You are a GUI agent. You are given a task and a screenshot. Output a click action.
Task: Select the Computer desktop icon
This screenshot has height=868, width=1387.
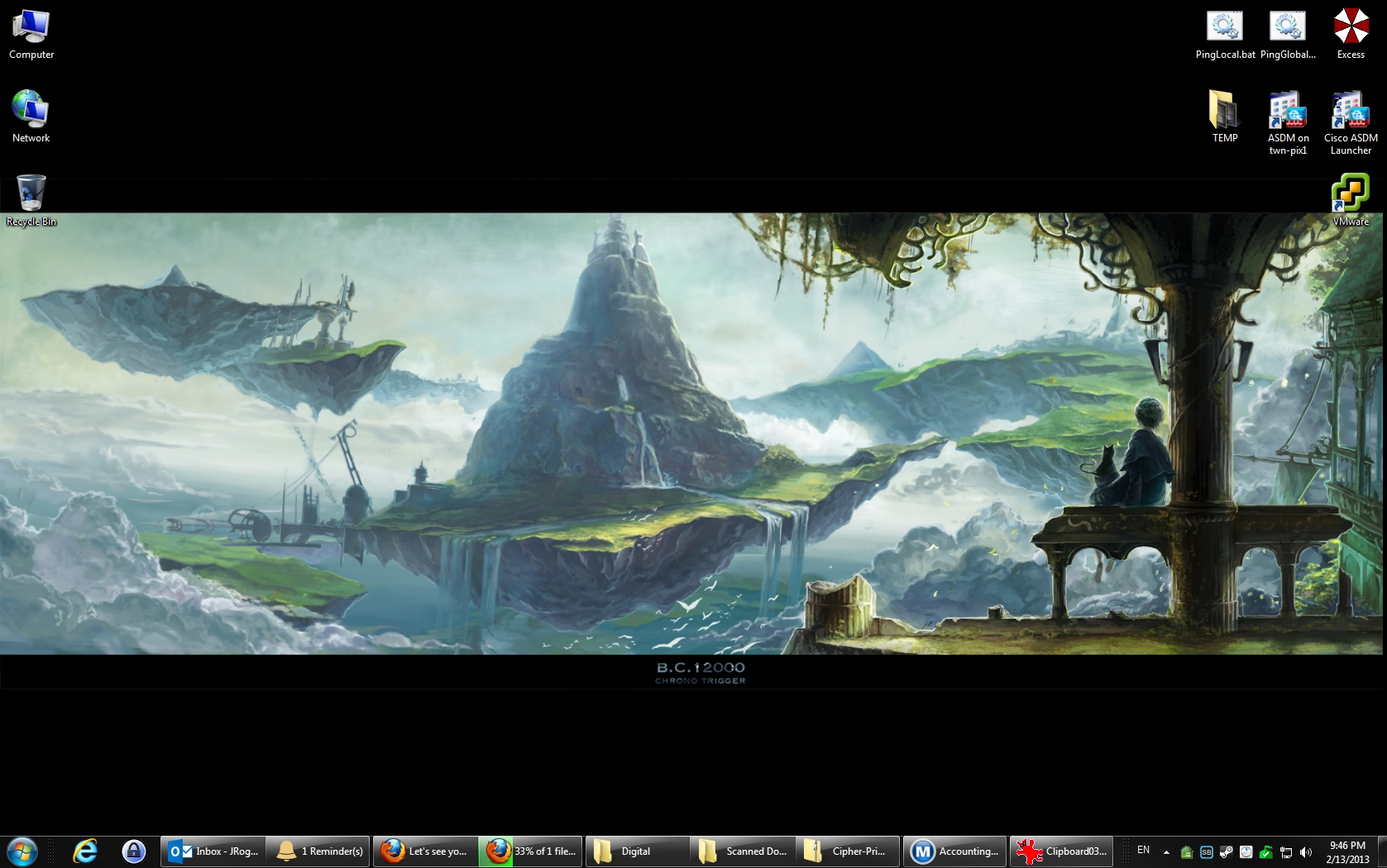[31, 35]
